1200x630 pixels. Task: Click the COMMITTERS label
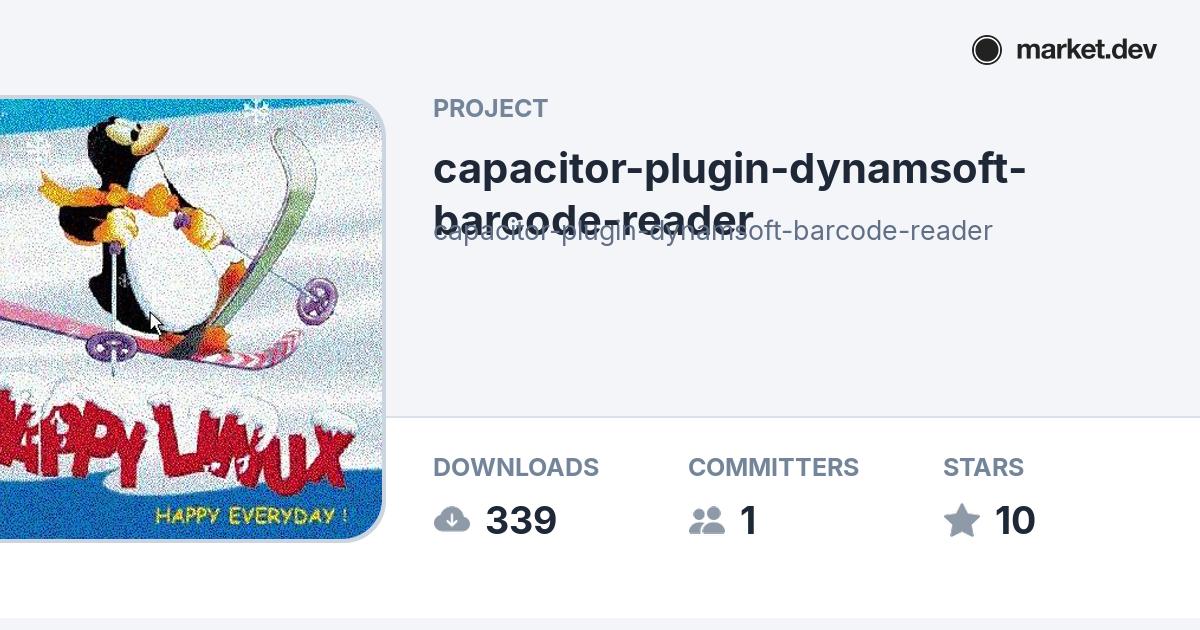tap(773, 468)
